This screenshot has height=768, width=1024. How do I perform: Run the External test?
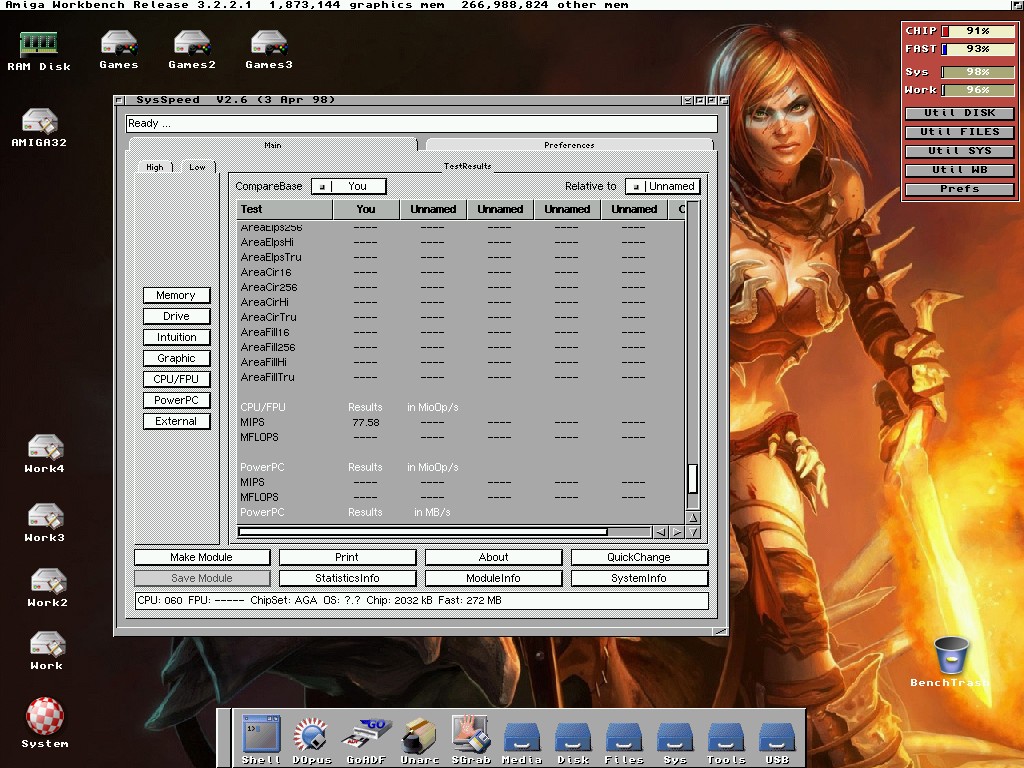tap(176, 421)
